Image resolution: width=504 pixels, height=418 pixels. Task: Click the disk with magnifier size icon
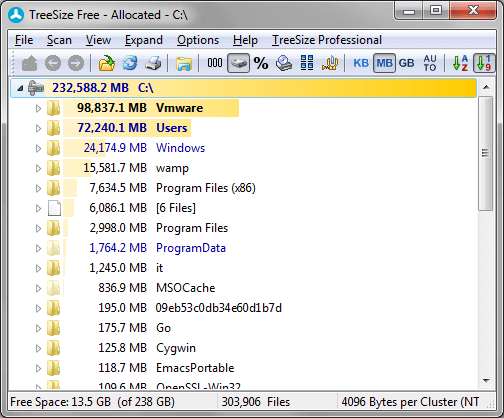[x=284, y=63]
